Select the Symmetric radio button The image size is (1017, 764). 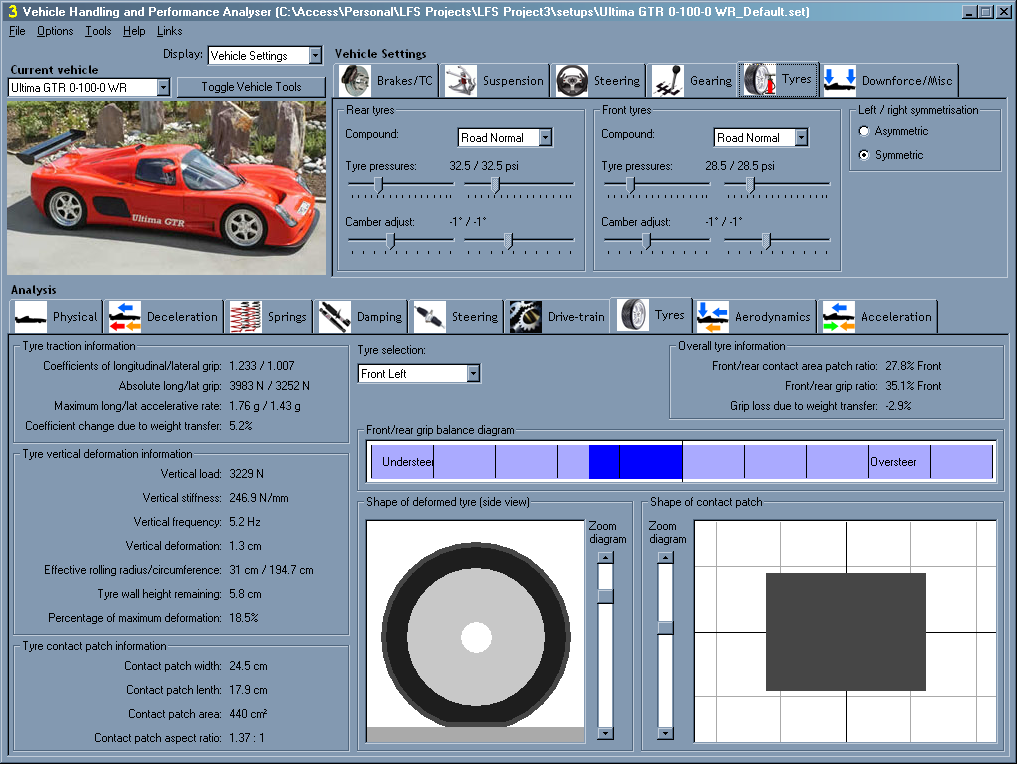[864, 155]
